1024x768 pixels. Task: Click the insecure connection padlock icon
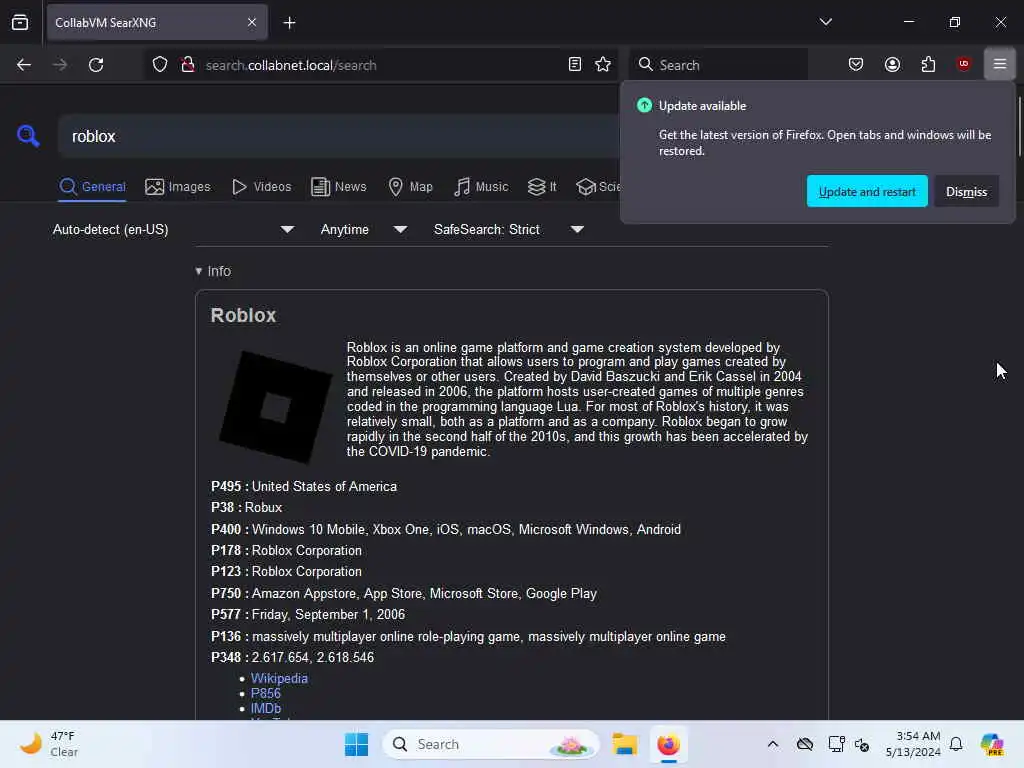pyautogui.click(x=187, y=65)
